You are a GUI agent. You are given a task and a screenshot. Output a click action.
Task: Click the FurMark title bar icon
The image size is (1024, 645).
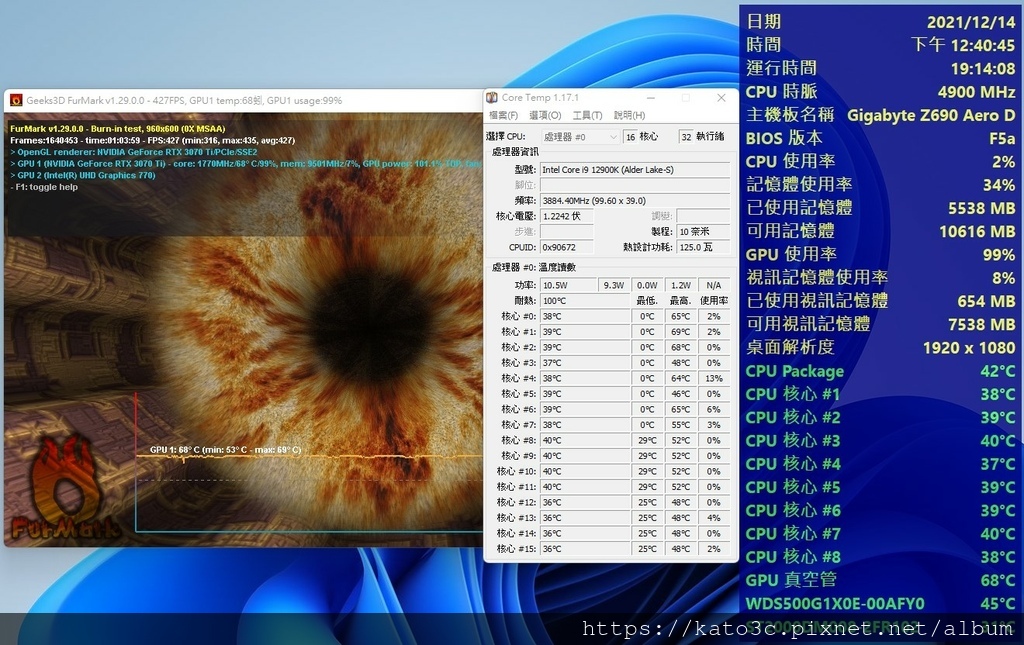point(16,100)
